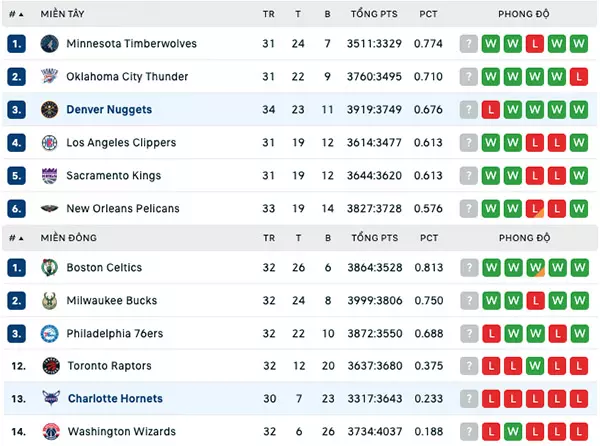Click the Toronto Raptors logo
The height and width of the screenshot is (446, 600).
51,366
